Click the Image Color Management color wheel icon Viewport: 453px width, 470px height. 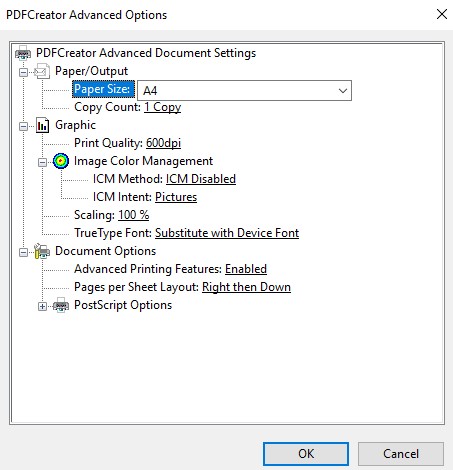tap(61, 161)
